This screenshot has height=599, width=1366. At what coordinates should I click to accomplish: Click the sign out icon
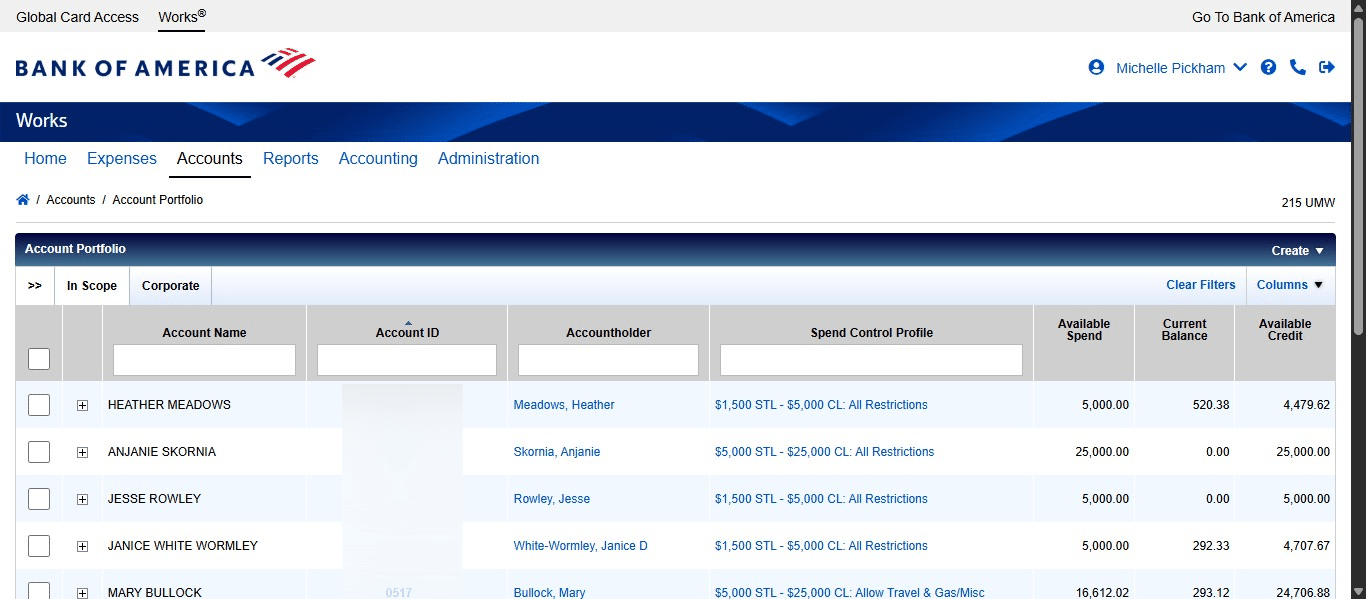1327,67
